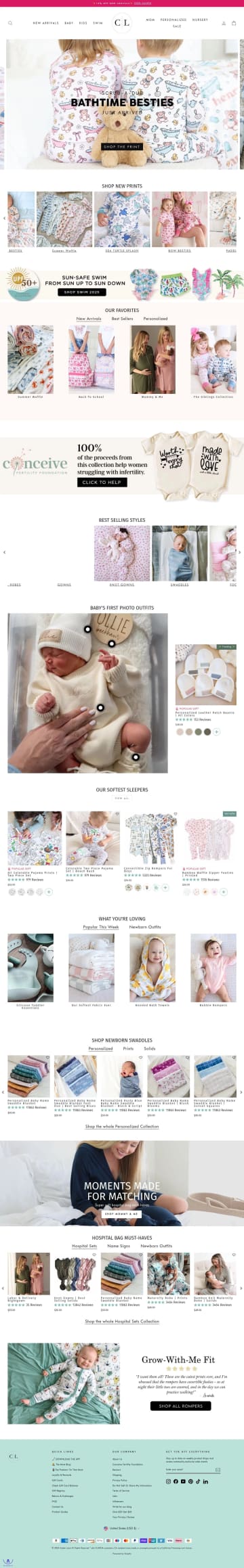Click the Instagram icon in the footer
The height and width of the screenshot is (1568, 244).
168,1481
